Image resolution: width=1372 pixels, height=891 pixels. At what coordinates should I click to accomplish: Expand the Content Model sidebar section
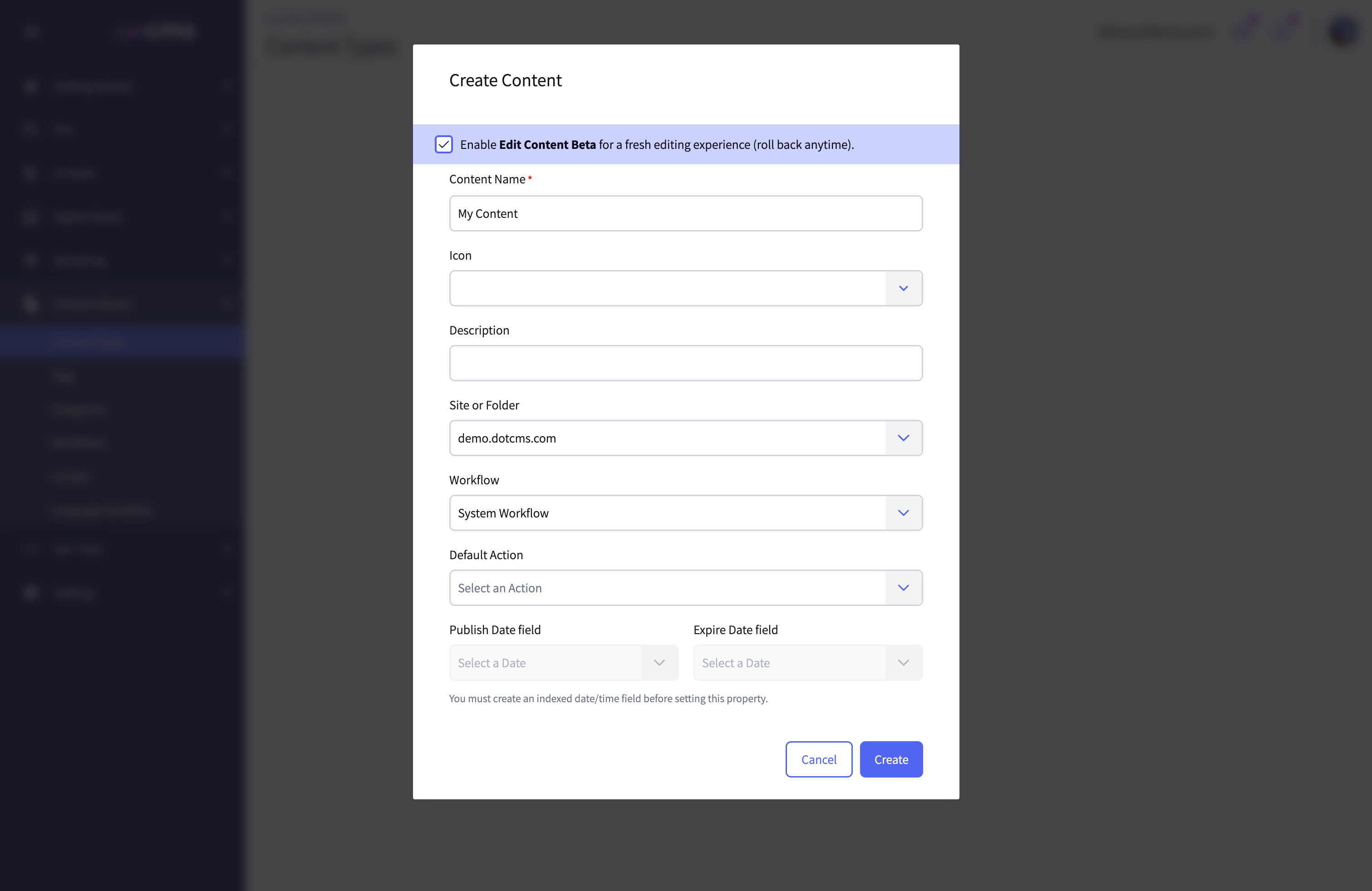[x=226, y=303]
